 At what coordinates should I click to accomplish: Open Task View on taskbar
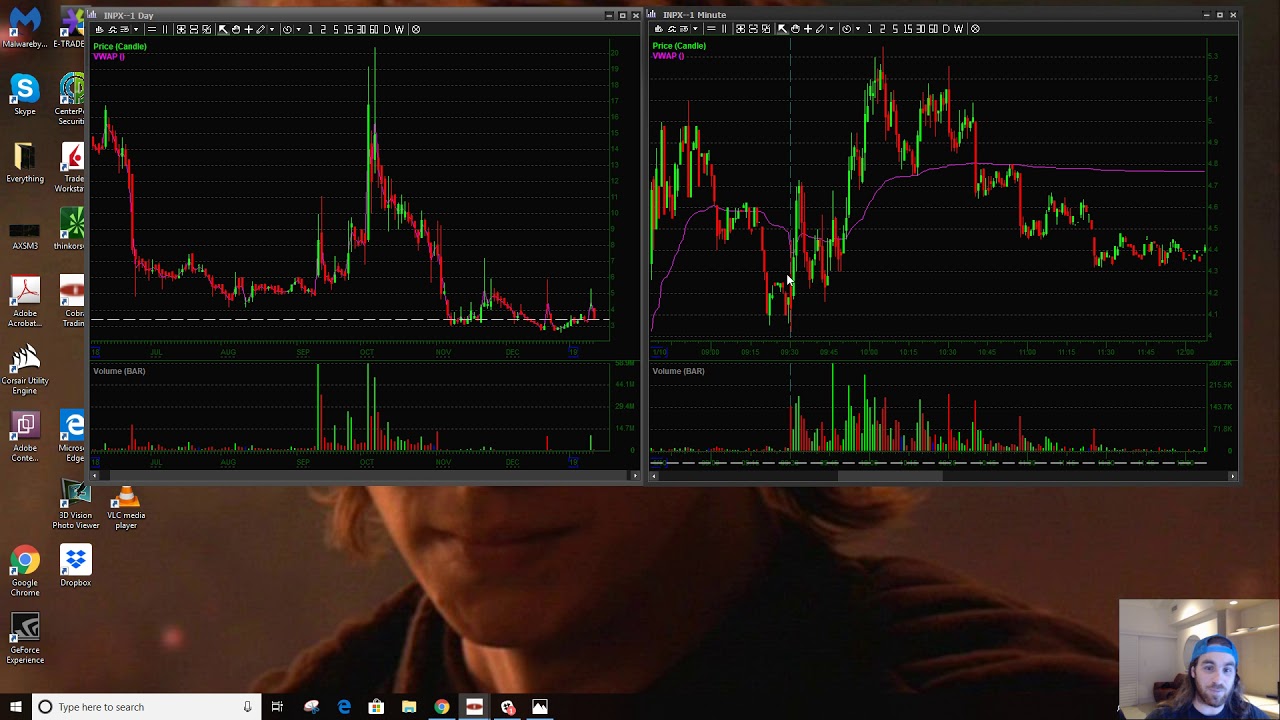point(277,707)
